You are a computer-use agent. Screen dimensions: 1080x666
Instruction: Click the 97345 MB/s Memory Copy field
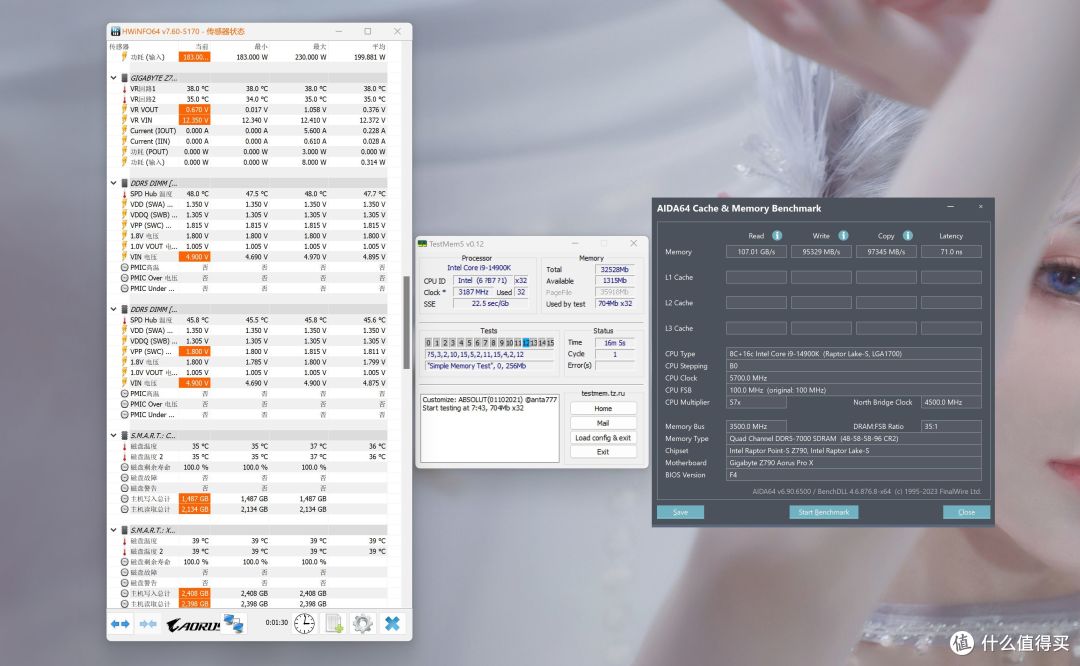[x=886, y=251]
